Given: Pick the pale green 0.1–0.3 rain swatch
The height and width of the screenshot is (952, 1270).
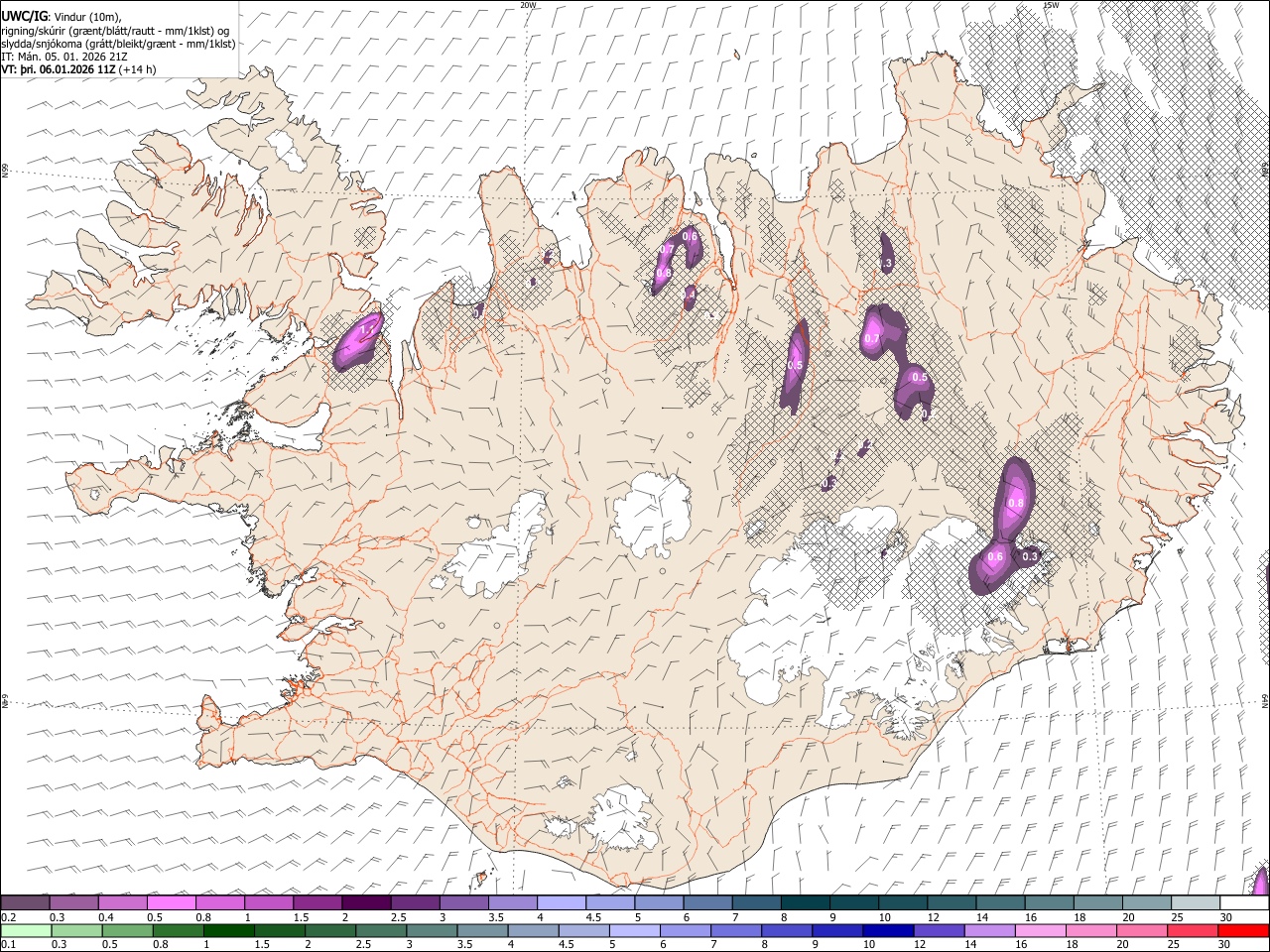Looking at the screenshot, I should (x=27, y=930).
